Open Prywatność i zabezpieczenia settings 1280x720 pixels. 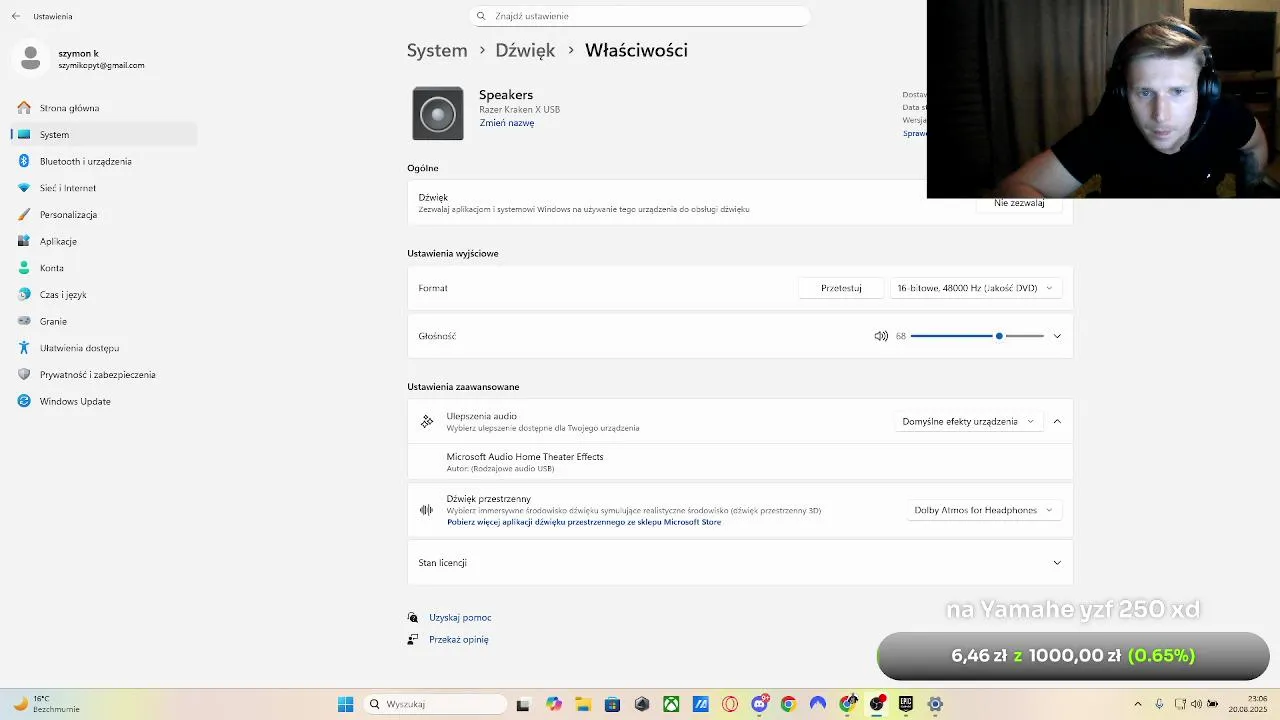(x=104, y=375)
